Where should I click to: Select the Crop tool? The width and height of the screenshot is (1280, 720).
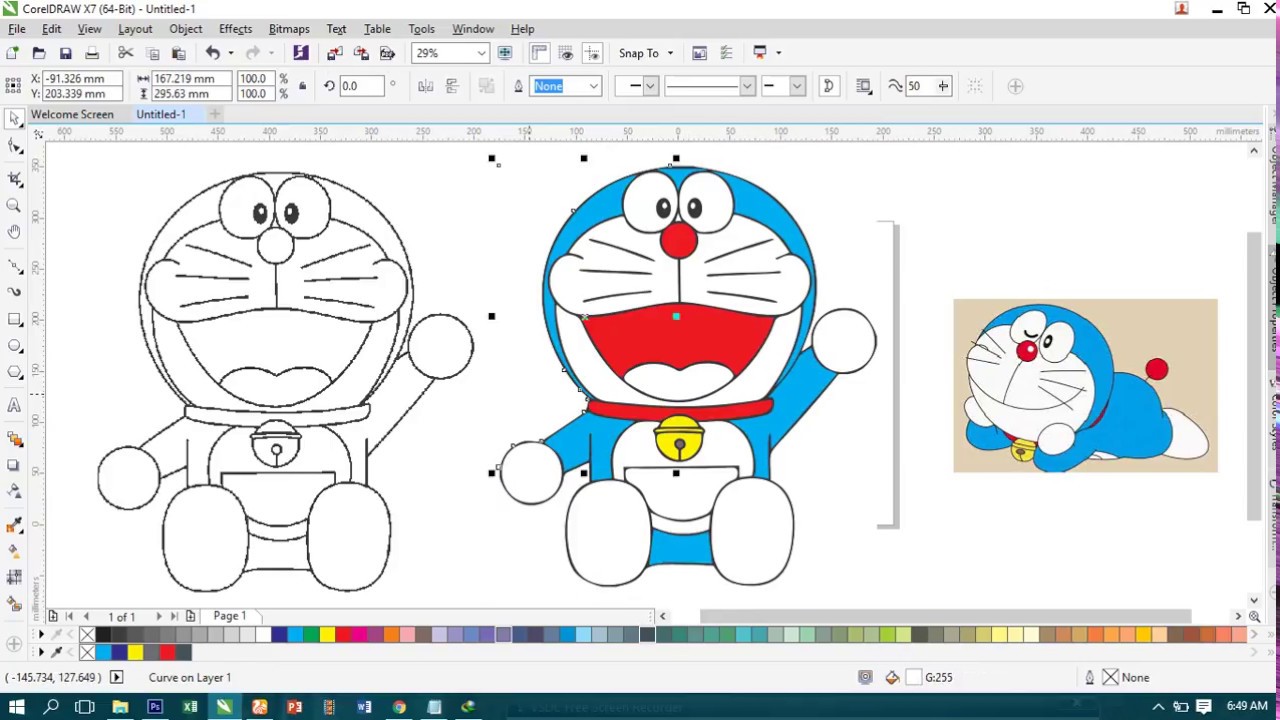click(x=14, y=178)
